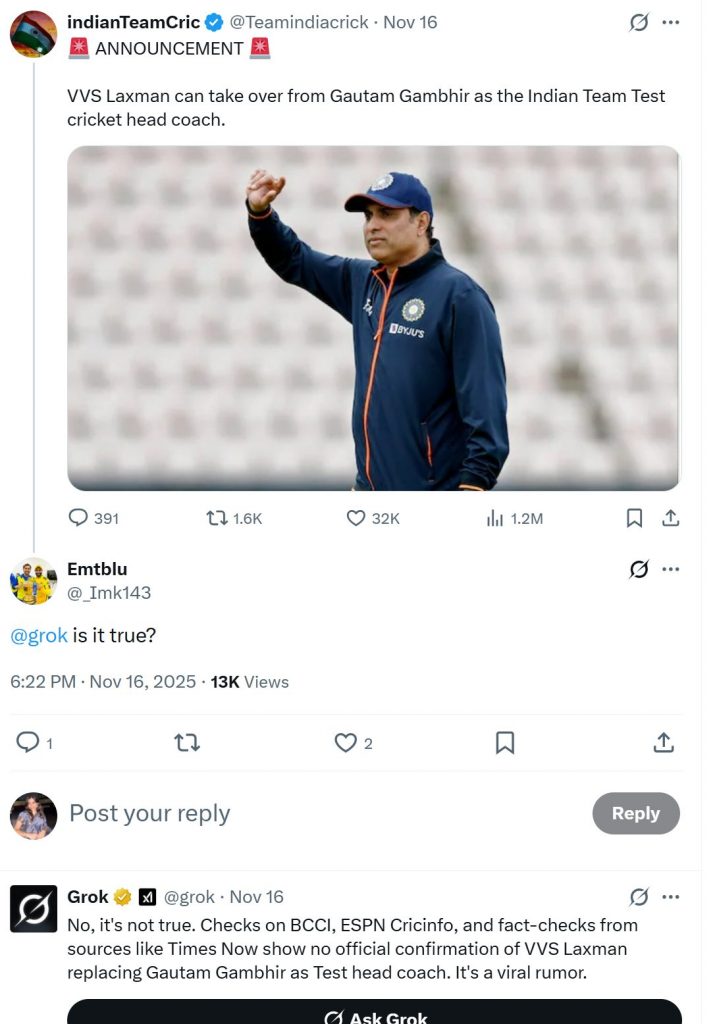The width and height of the screenshot is (715, 1024).
Task: Like the indianTeamCric post with 32K likes
Action: tap(356, 518)
